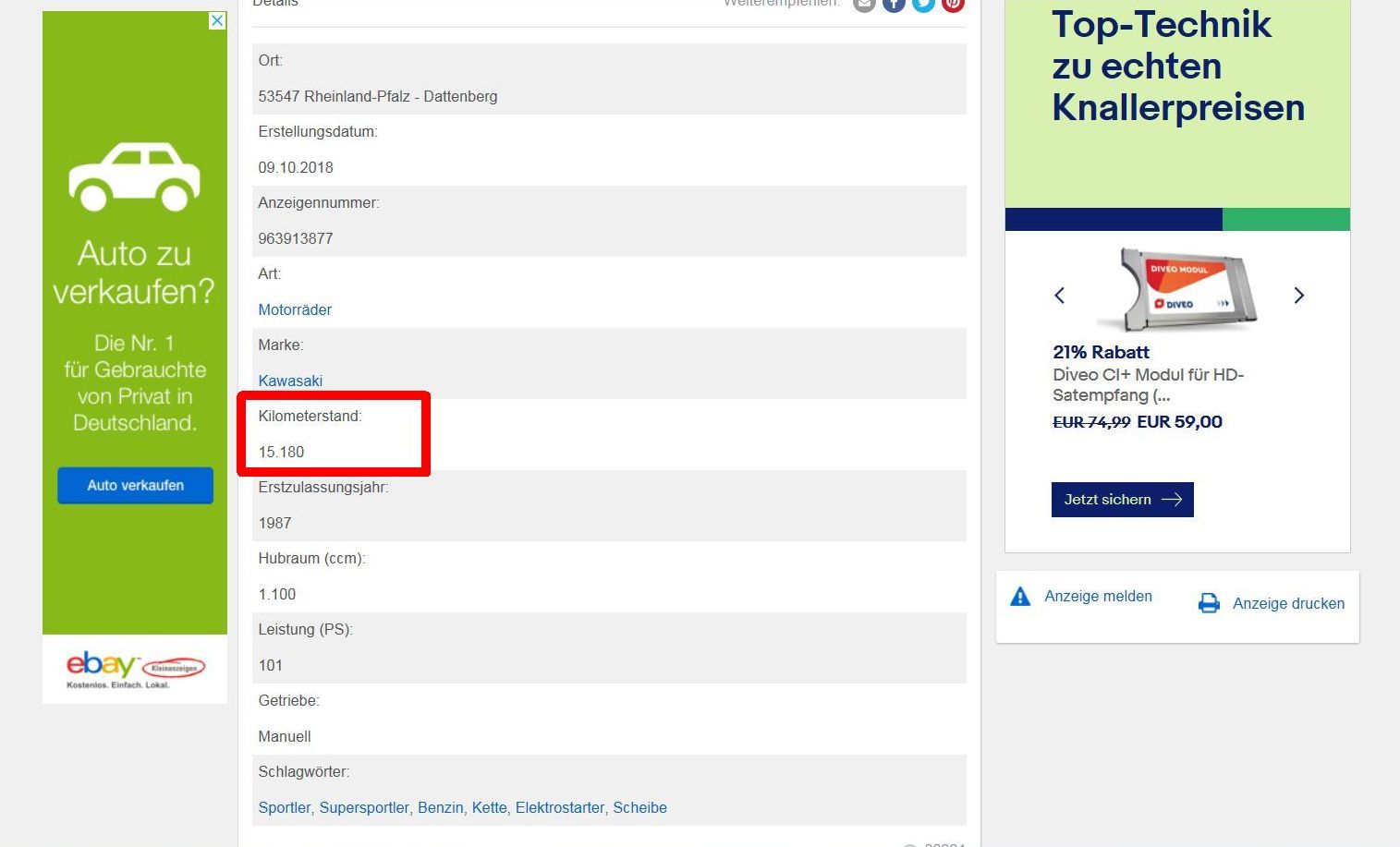Close the green car advertisement
The width and height of the screenshot is (1400, 847).
tap(217, 20)
